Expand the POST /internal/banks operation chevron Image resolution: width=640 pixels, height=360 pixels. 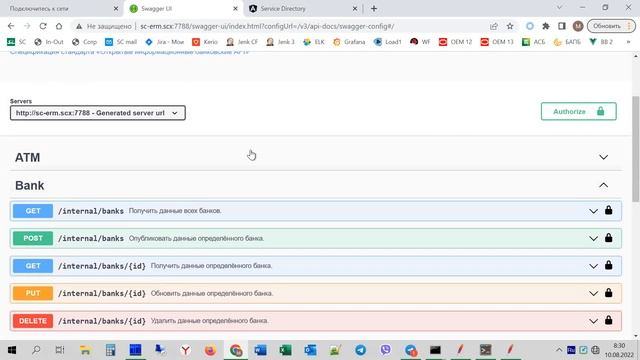click(x=593, y=238)
